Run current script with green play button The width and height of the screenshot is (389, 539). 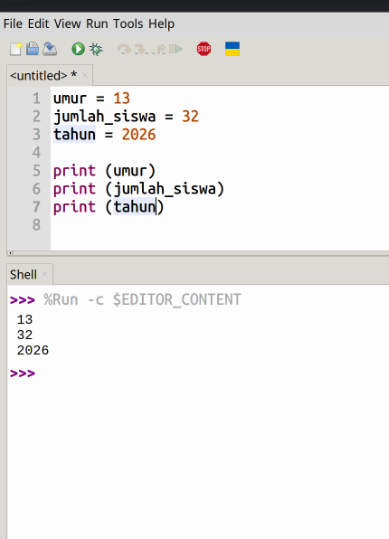click(x=78, y=49)
